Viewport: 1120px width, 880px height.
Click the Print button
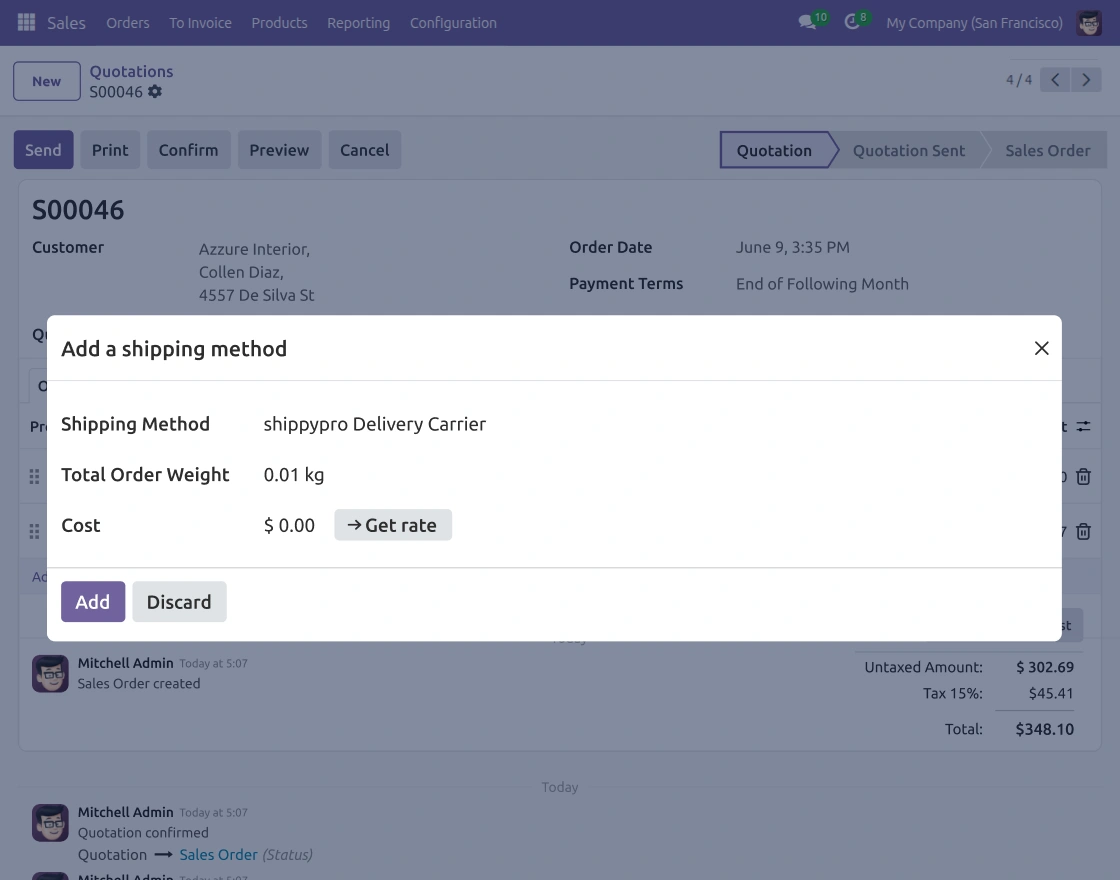click(110, 150)
